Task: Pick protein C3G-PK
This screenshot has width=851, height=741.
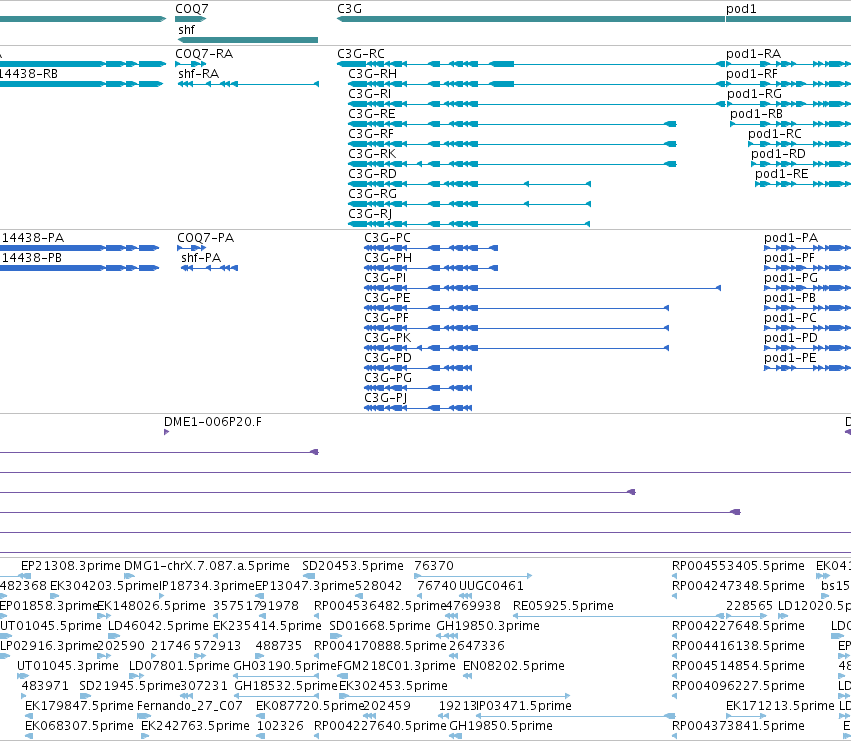Action: 517,348
